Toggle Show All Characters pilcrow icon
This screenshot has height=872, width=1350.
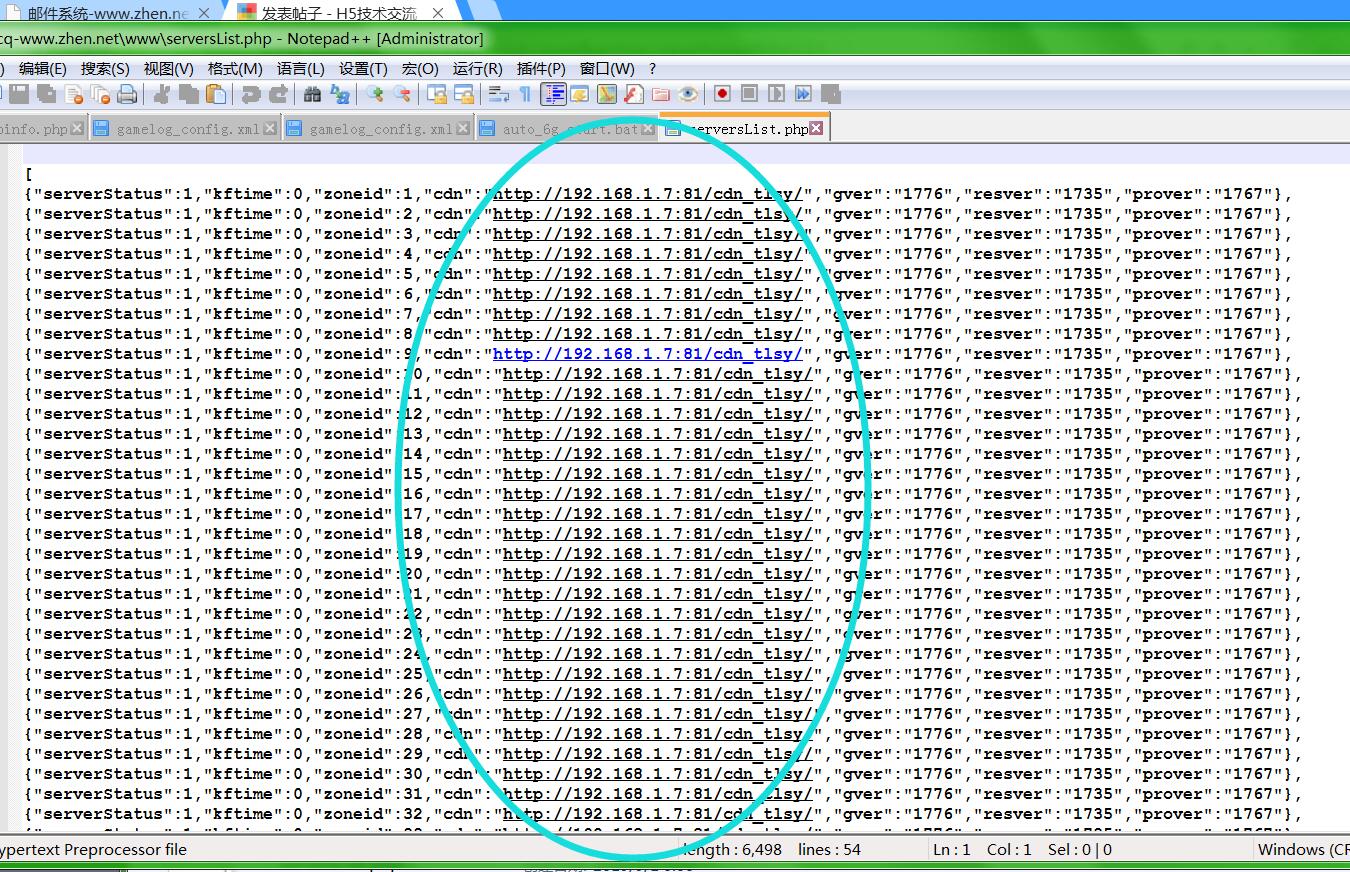click(x=524, y=94)
